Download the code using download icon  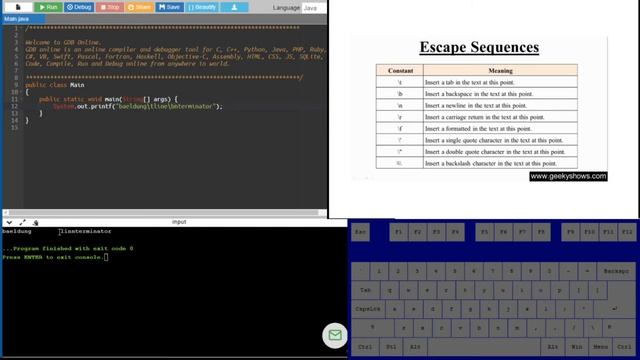234,7
